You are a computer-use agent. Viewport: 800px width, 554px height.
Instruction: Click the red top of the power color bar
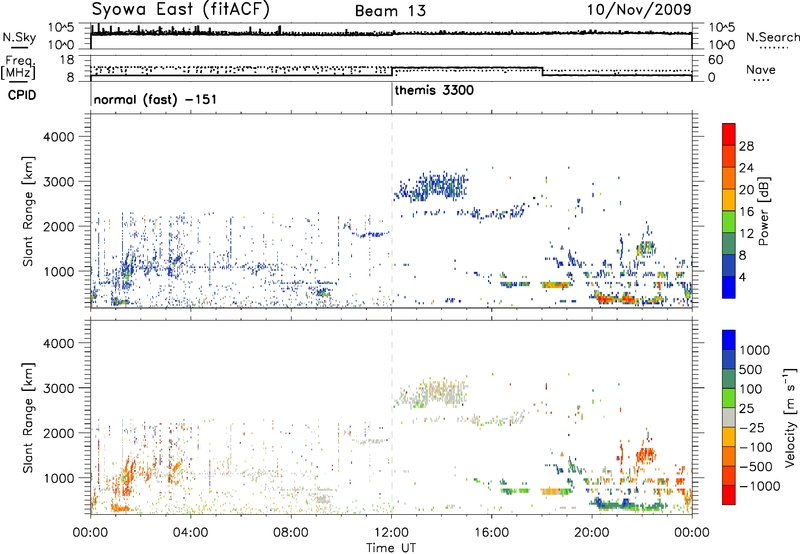tap(729, 133)
